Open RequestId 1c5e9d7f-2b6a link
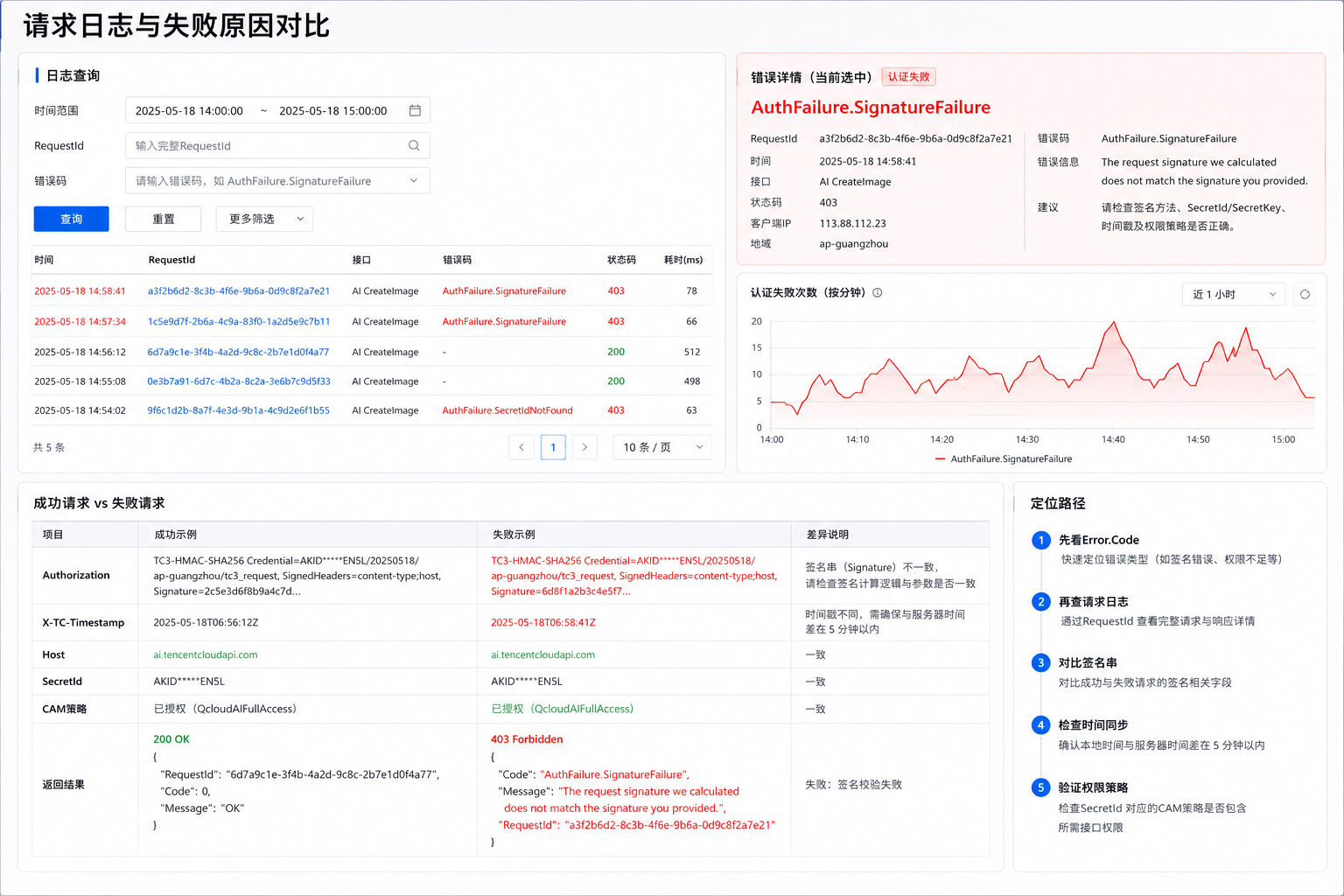Viewport: 1344px width, 896px height. (239, 322)
